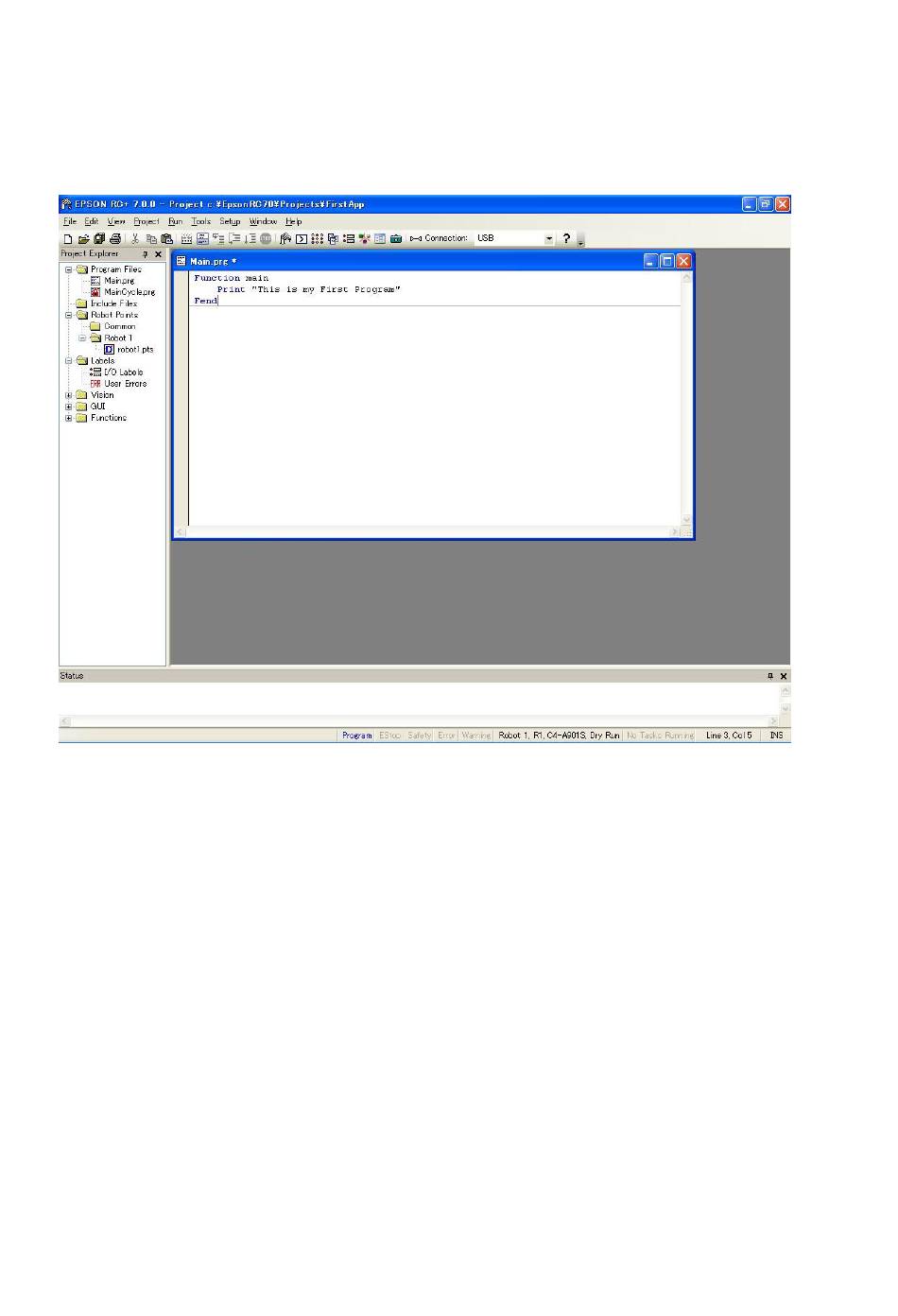The height and width of the screenshot is (1316, 898).
Task: Open the View menu
Action: click(115, 222)
